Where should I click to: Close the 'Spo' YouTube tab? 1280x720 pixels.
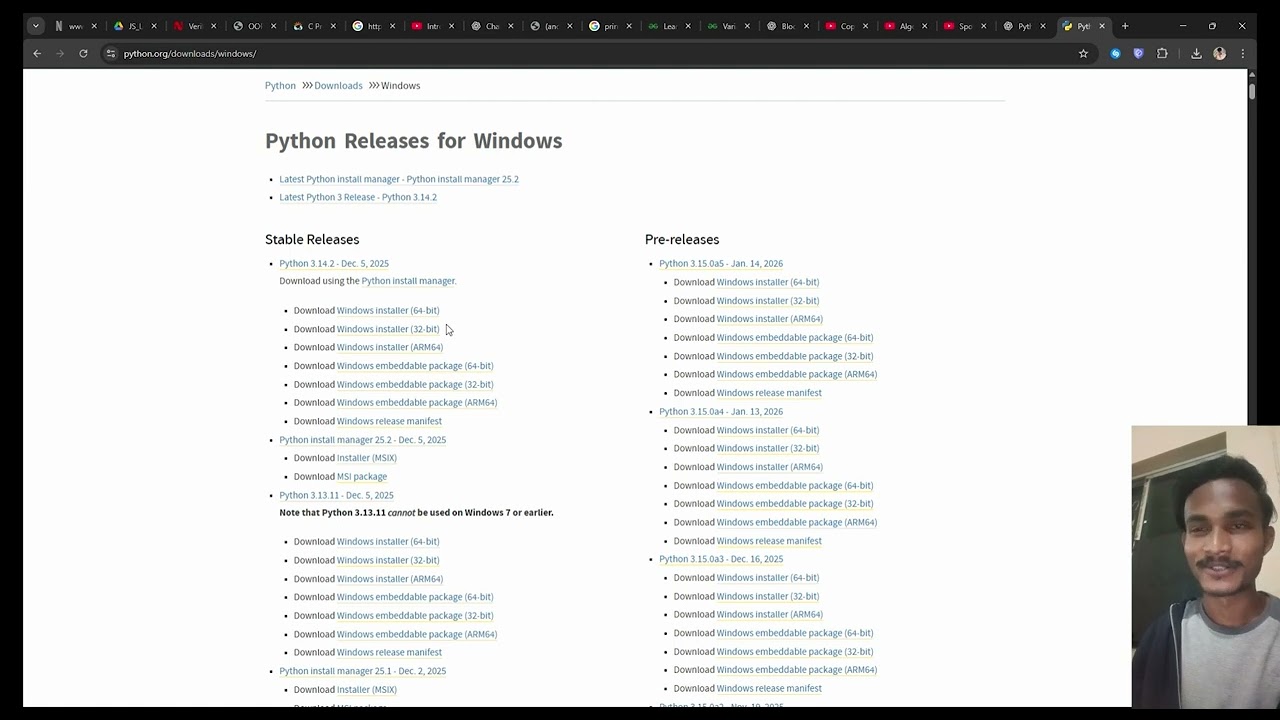[983, 26]
